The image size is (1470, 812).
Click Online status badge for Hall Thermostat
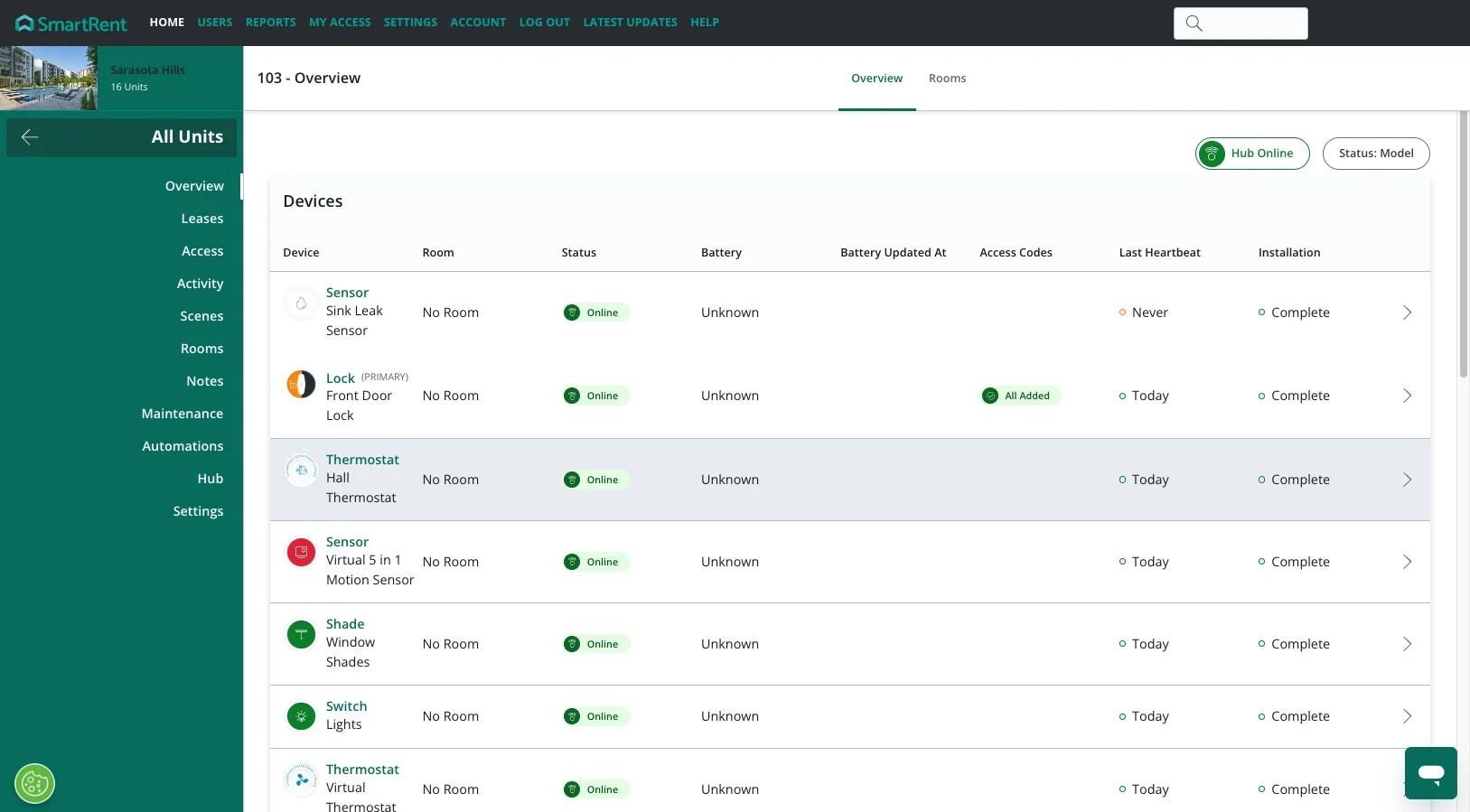point(595,480)
